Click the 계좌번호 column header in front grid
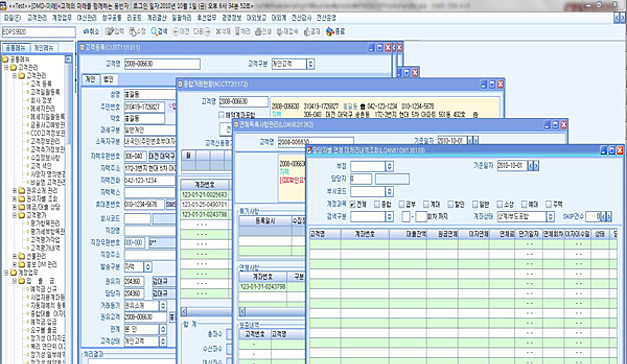 point(365,234)
